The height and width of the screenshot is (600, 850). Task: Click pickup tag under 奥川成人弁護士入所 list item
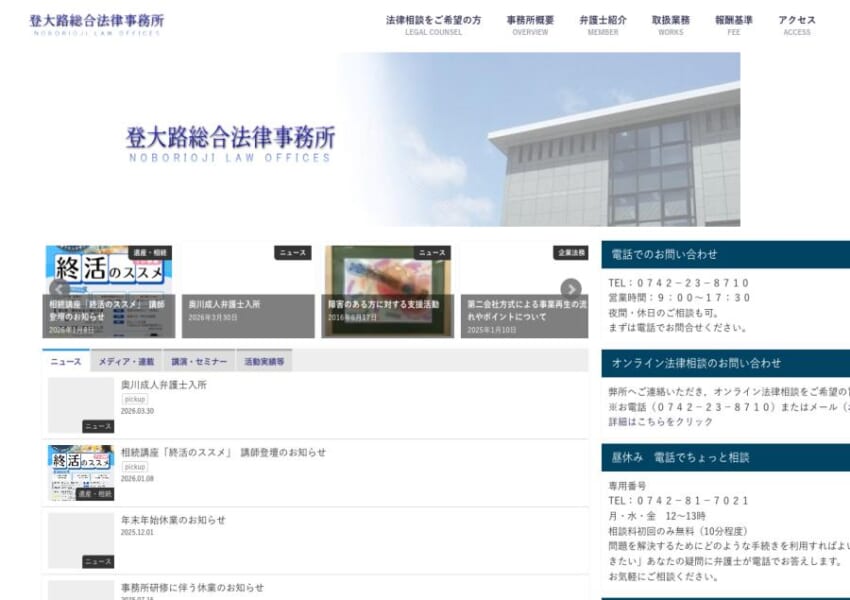134,399
